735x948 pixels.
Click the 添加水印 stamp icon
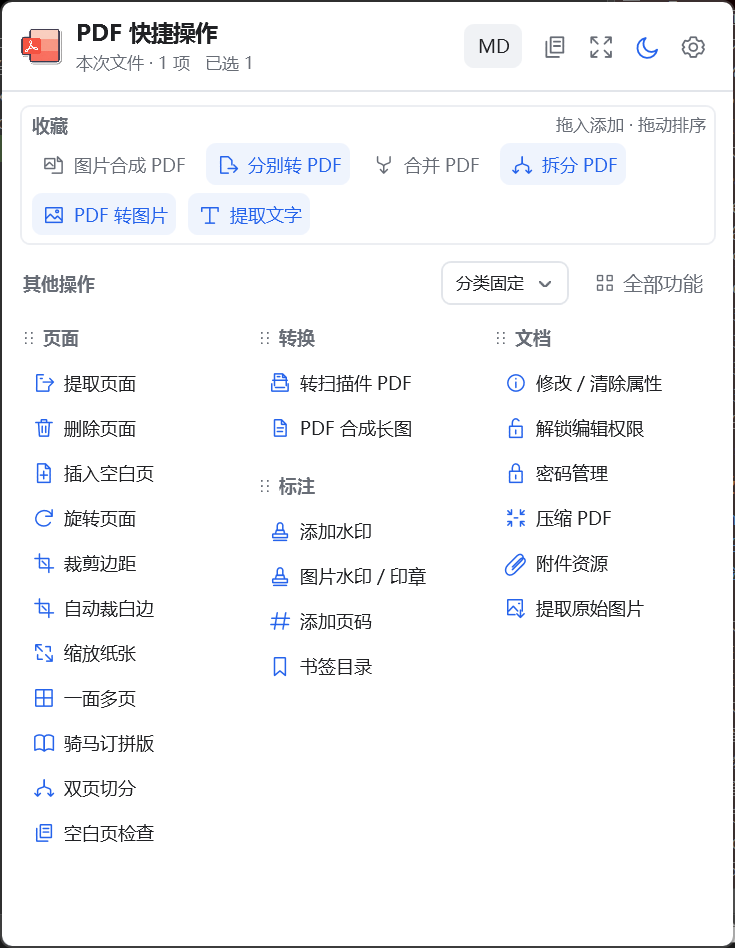[x=280, y=531]
